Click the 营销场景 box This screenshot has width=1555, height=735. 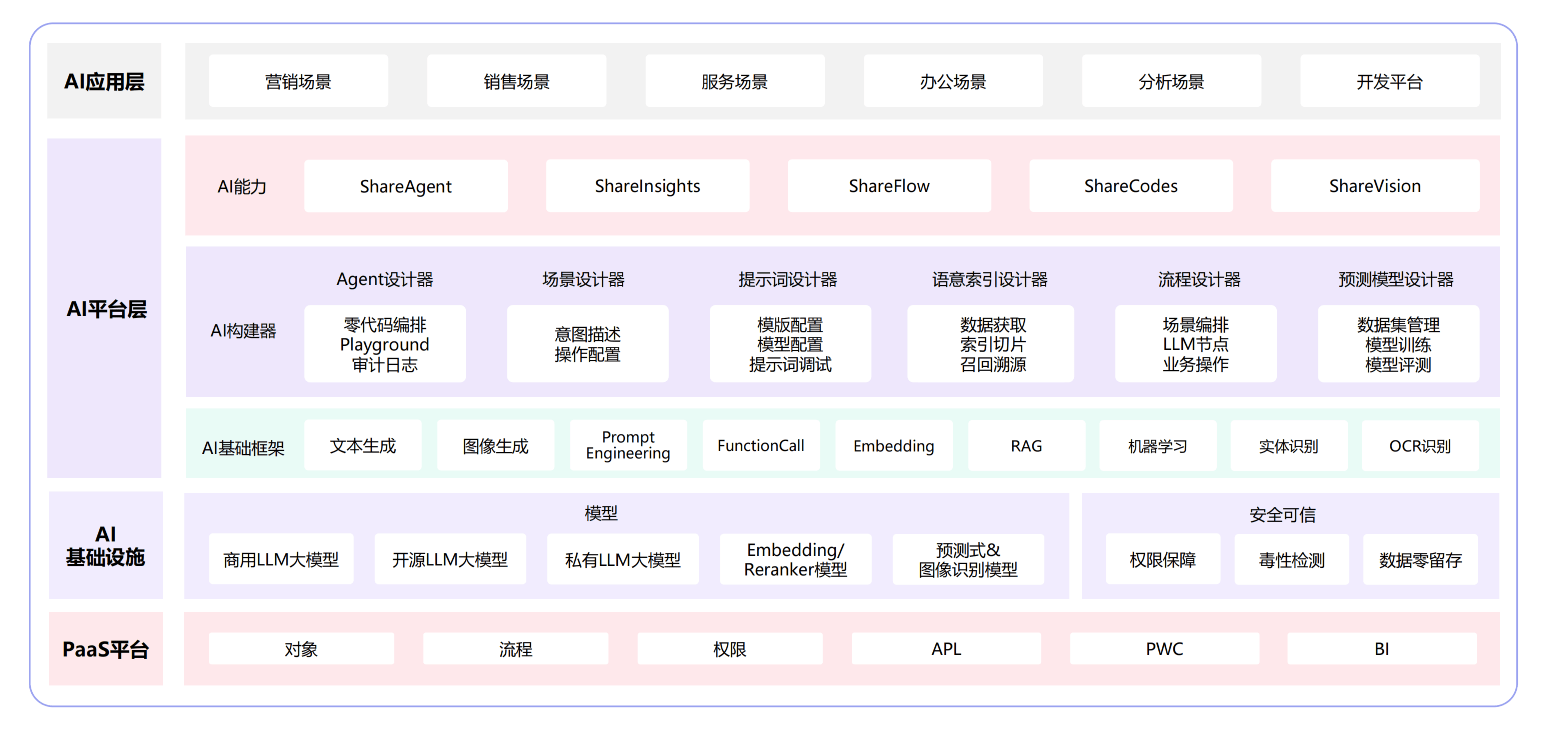298,82
